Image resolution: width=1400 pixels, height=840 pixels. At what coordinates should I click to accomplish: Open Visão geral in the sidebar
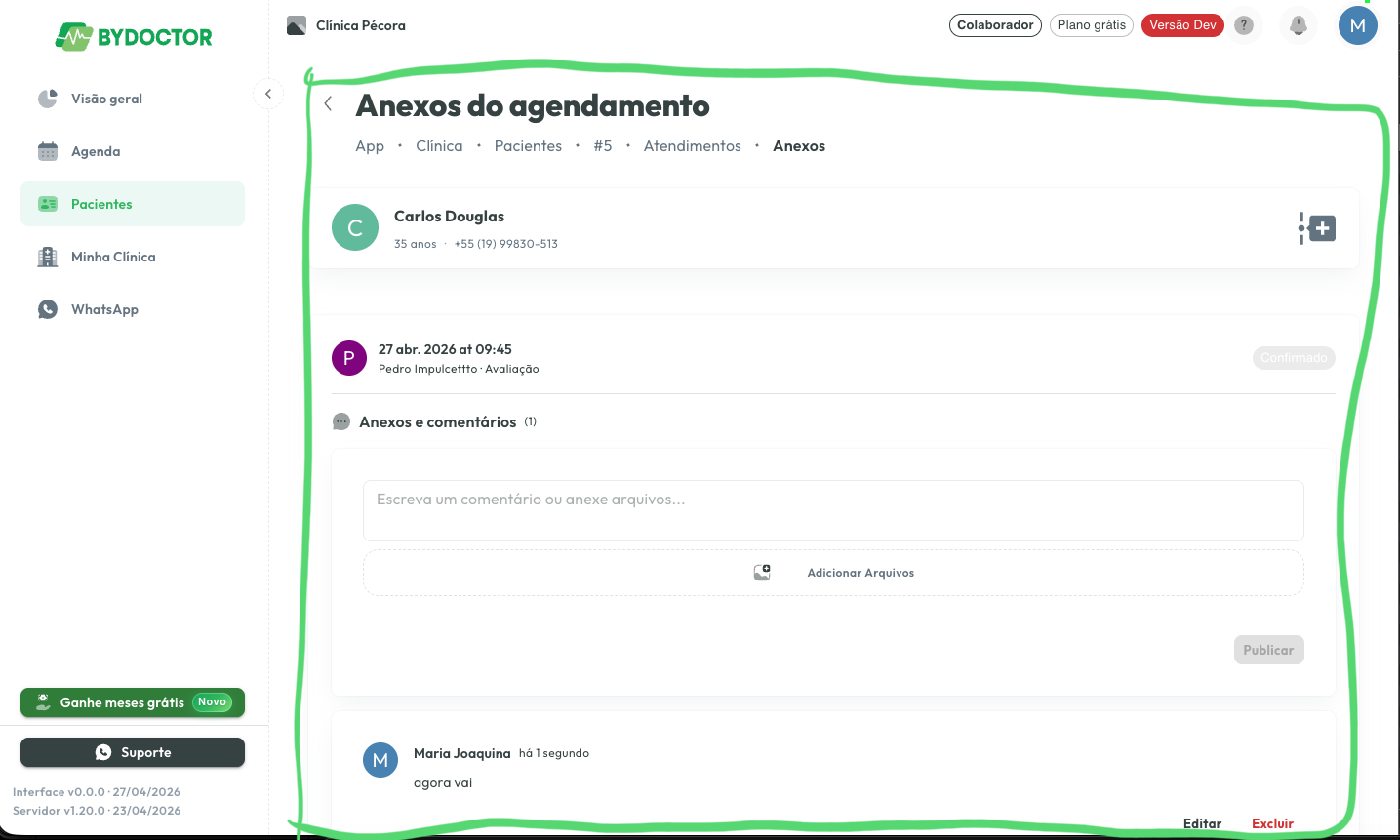[x=133, y=99]
